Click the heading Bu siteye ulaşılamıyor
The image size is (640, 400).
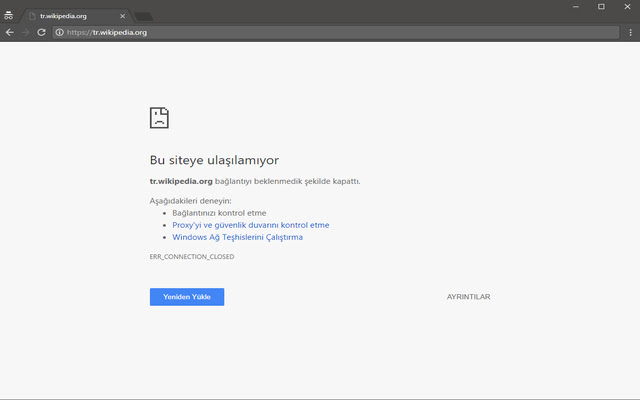tap(214, 160)
